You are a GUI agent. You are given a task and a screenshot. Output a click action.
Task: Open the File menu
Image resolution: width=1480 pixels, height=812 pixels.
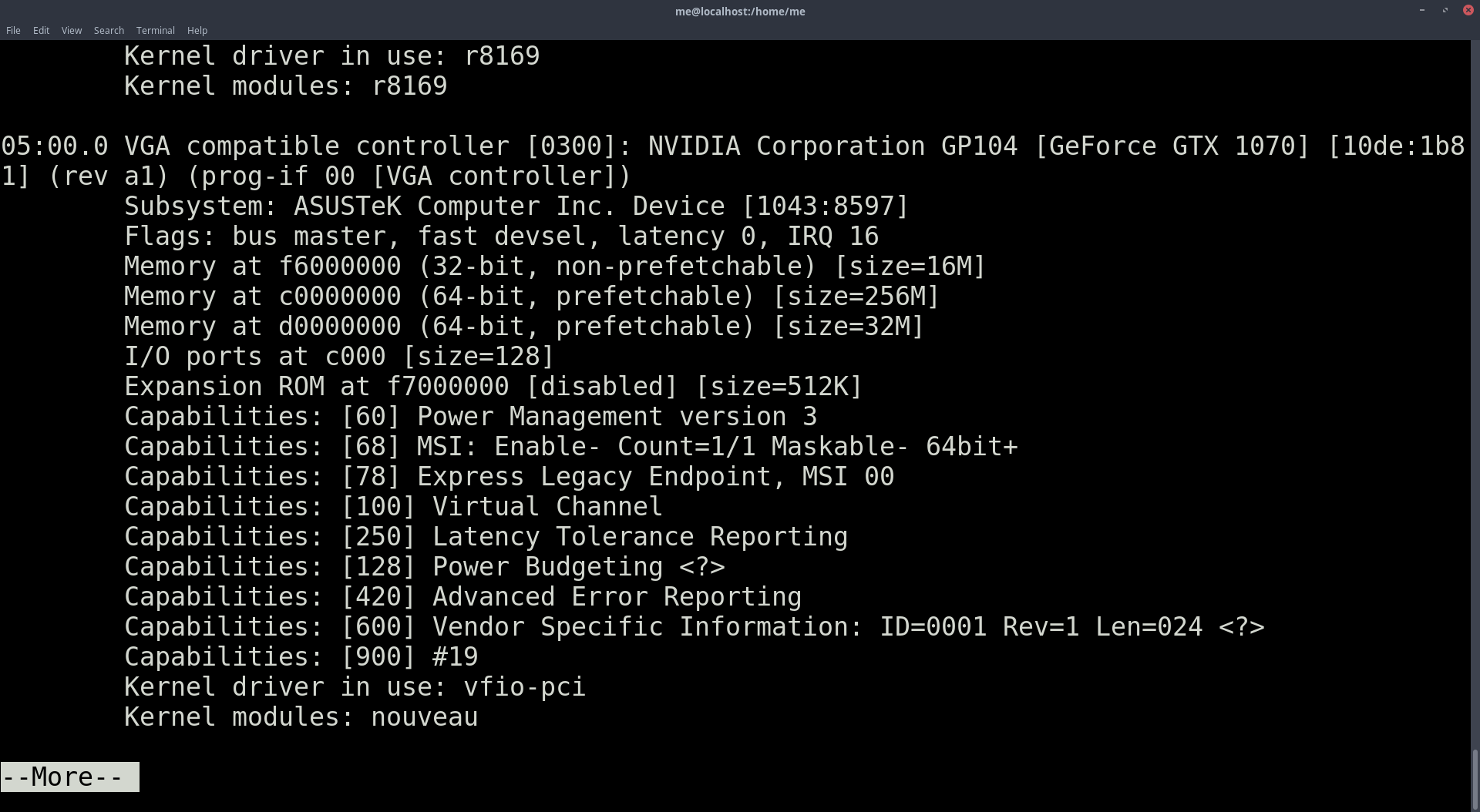pyautogui.click(x=12, y=30)
